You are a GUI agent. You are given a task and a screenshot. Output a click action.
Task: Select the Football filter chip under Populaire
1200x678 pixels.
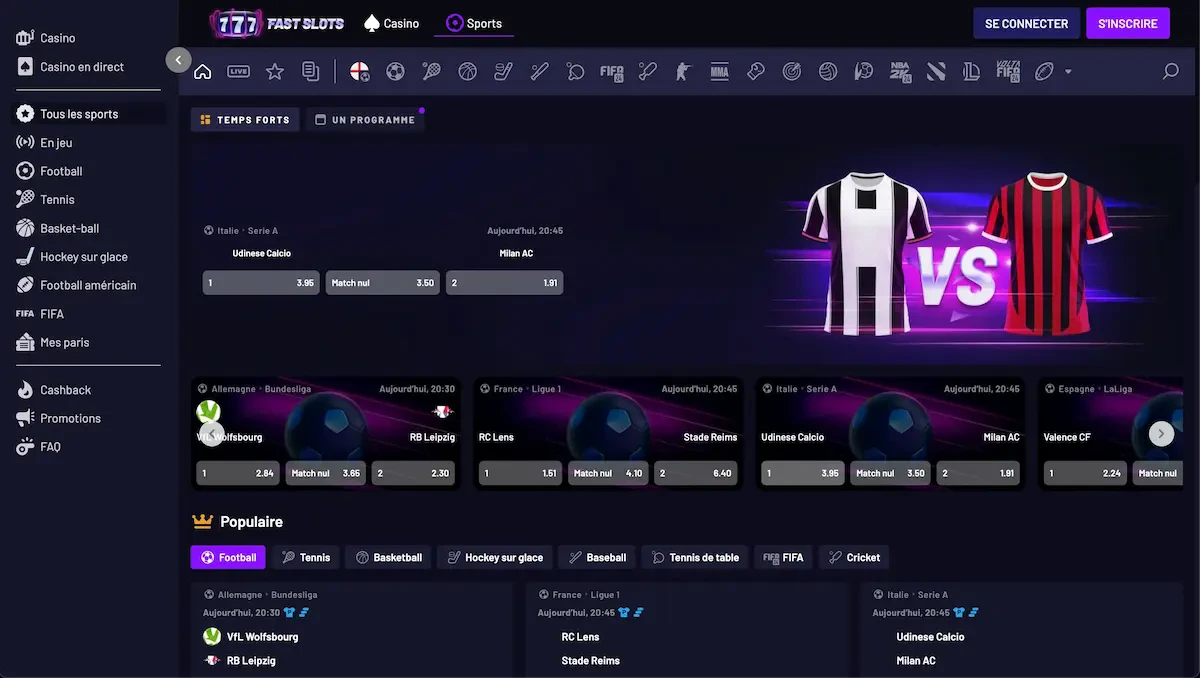point(228,557)
